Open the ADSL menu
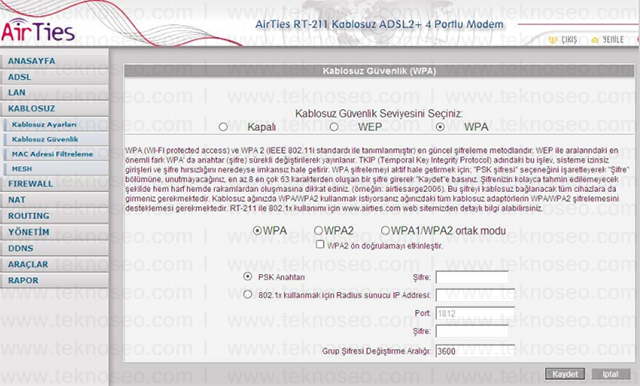This screenshot has height=386, width=640. (54, 77)
